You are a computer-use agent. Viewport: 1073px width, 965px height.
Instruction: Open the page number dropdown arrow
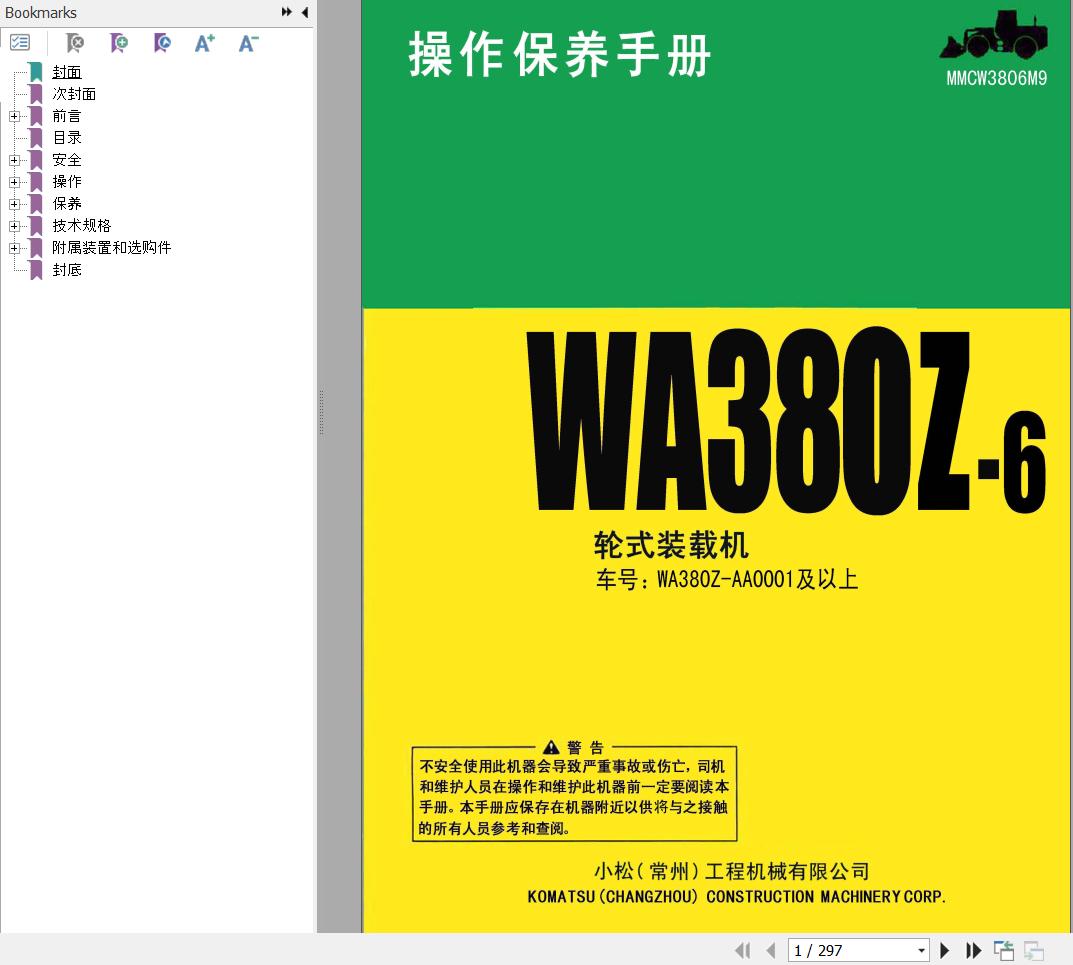click(x=921, y=950)
